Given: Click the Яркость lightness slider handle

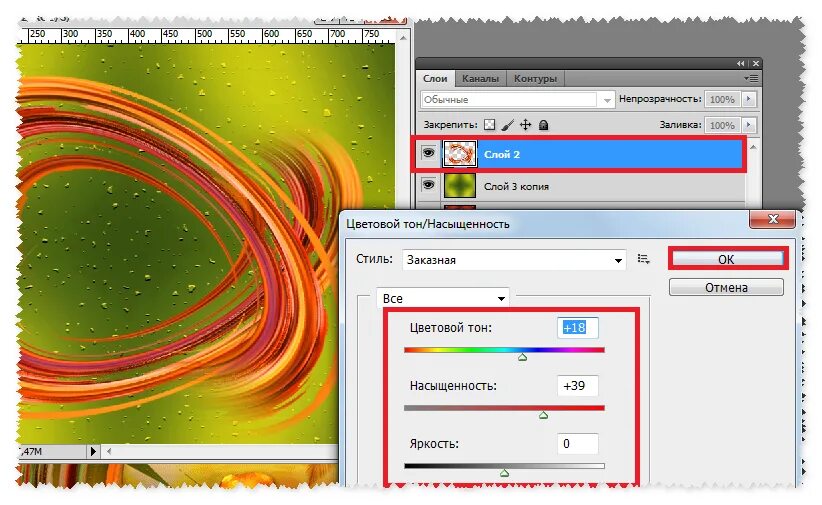Looking at the screenshot, I should point(504,473).
